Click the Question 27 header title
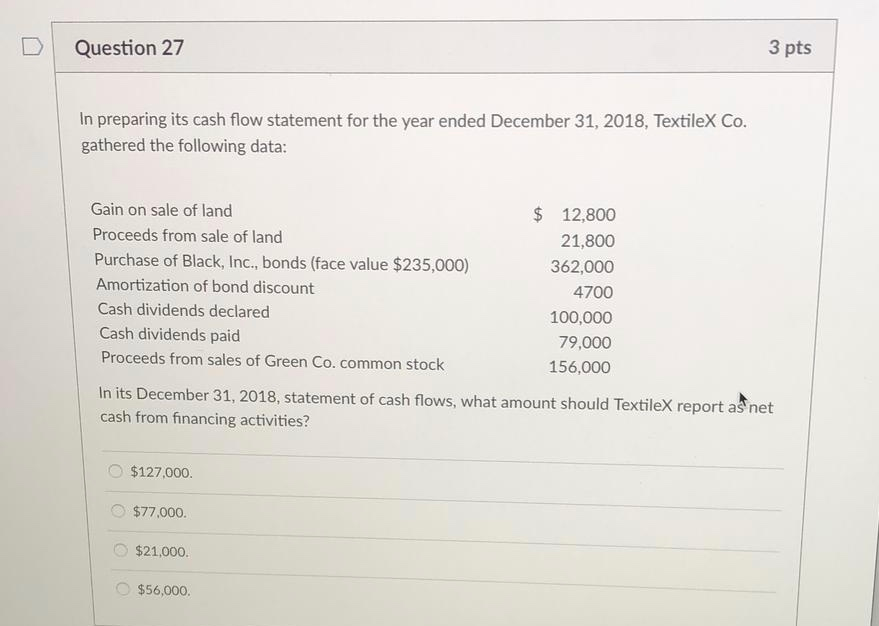Viewport: 879px width, 626px height. coord(128,47)
